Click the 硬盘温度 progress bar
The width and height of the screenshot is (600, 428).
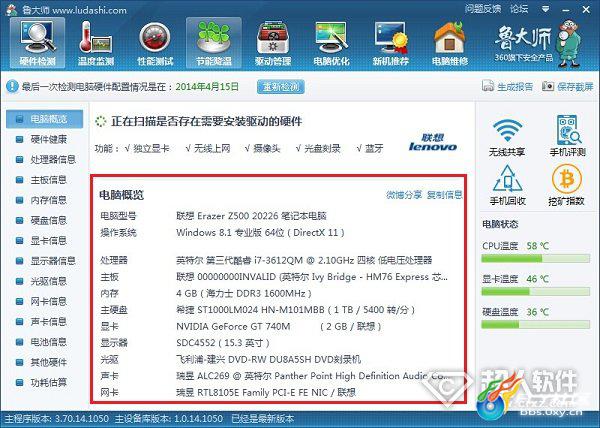[535, 325]
